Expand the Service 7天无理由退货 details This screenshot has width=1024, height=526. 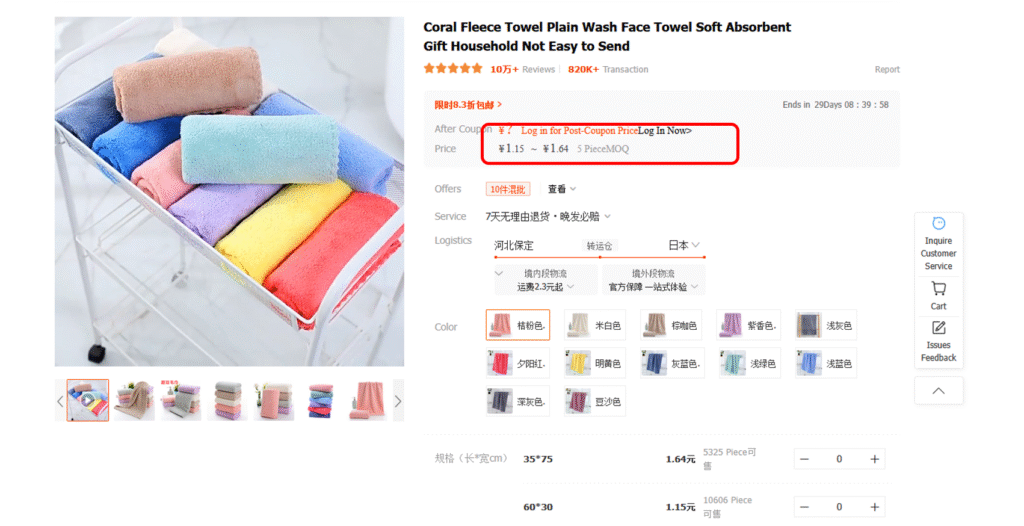pyautogui.click(x=548, y=216)
